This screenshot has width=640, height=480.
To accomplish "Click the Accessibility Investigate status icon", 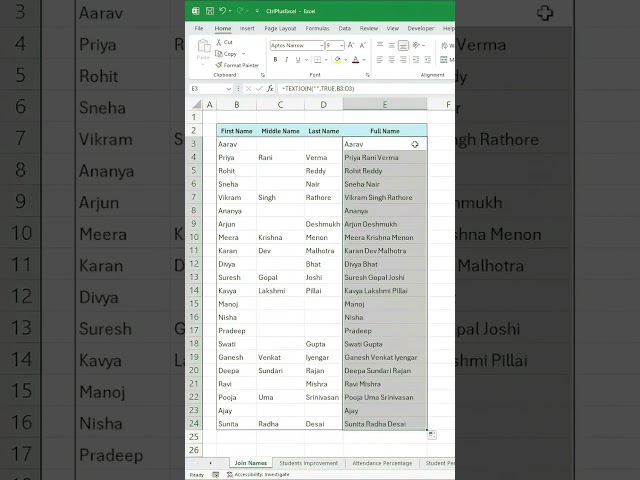I will (230, 475).
